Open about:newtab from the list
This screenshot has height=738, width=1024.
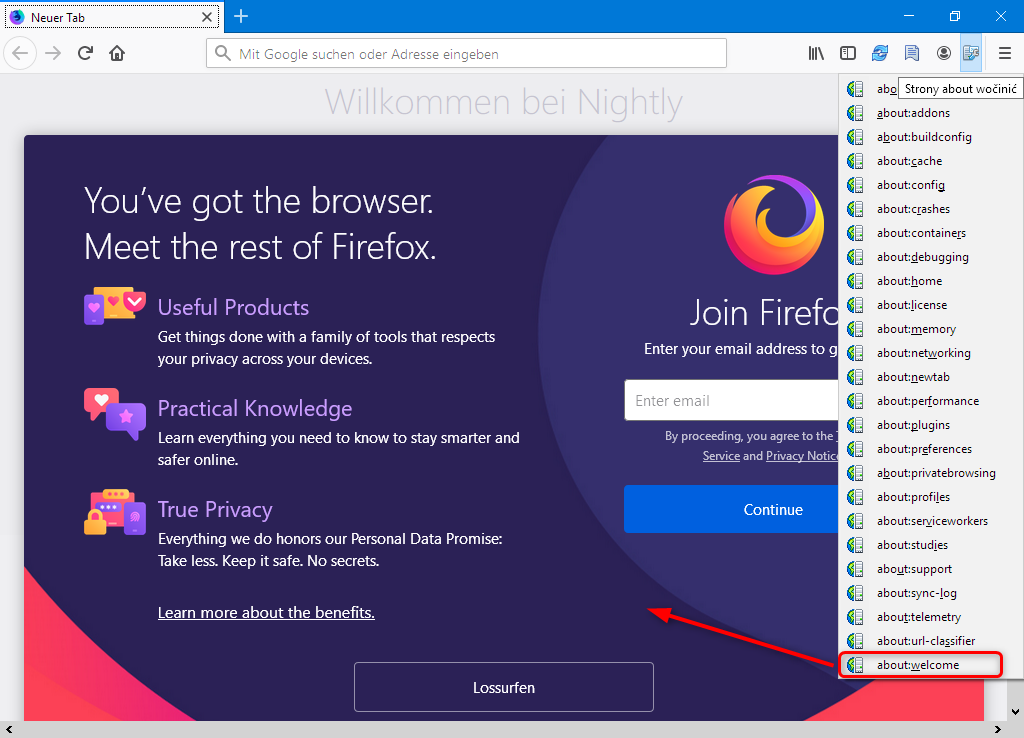[931, 377]
